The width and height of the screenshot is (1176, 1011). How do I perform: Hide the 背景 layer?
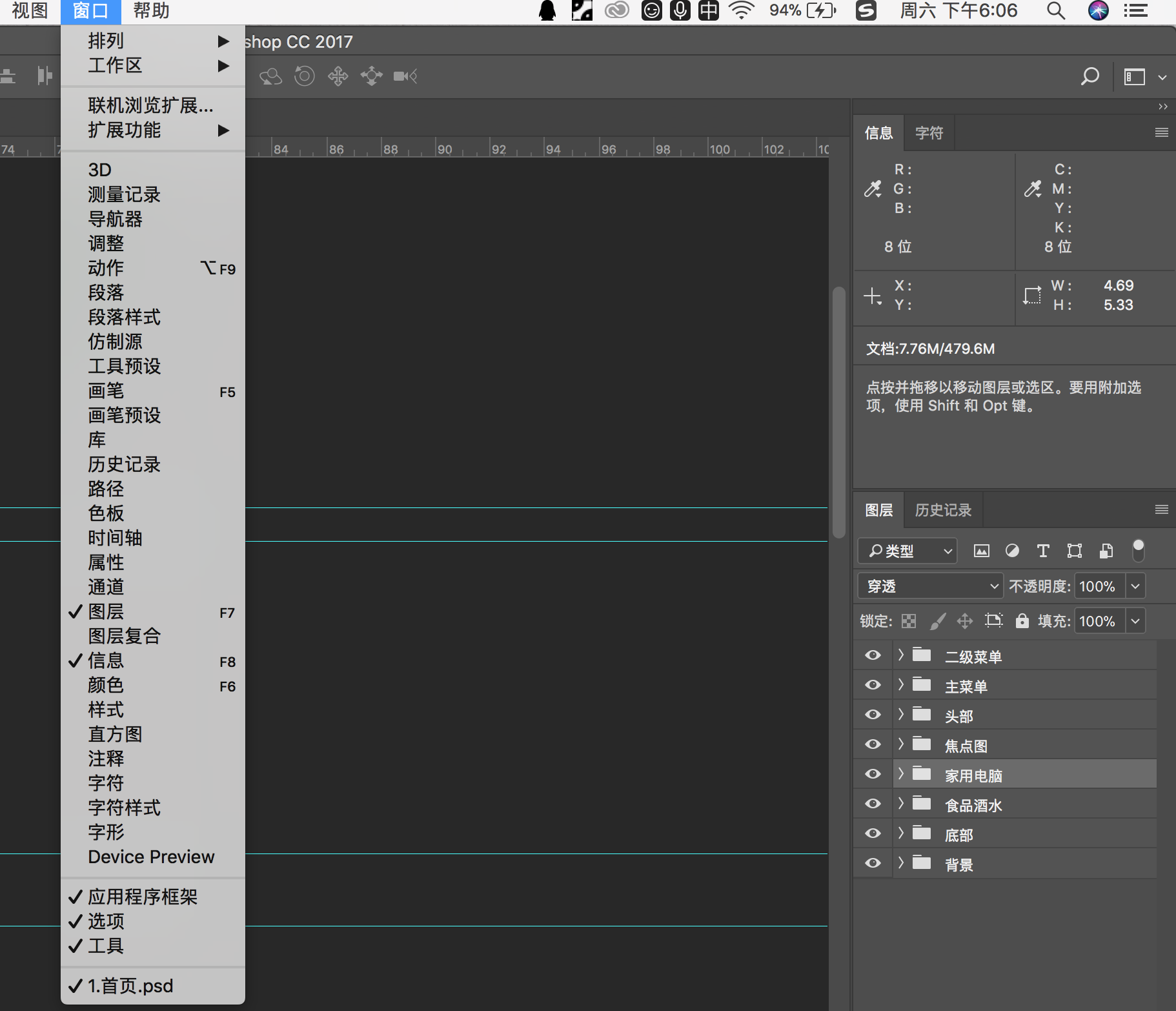(873, 863)
